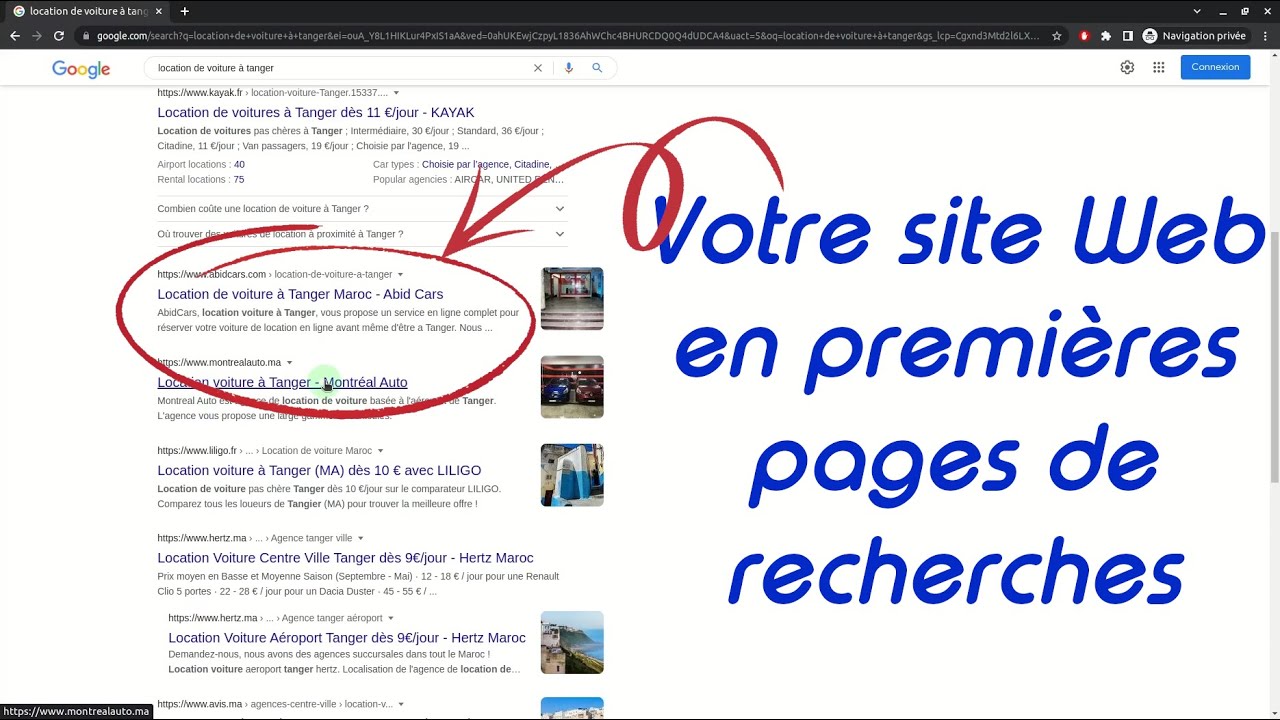The image size is (1280, 720).
Task: Open the KAYAK Tanger car rental result
Action: [x=316, y=113]
